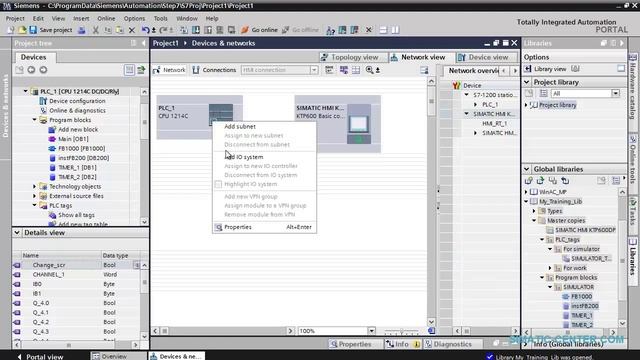
Task: Collapse the Details view section
Action: (17, 233)
